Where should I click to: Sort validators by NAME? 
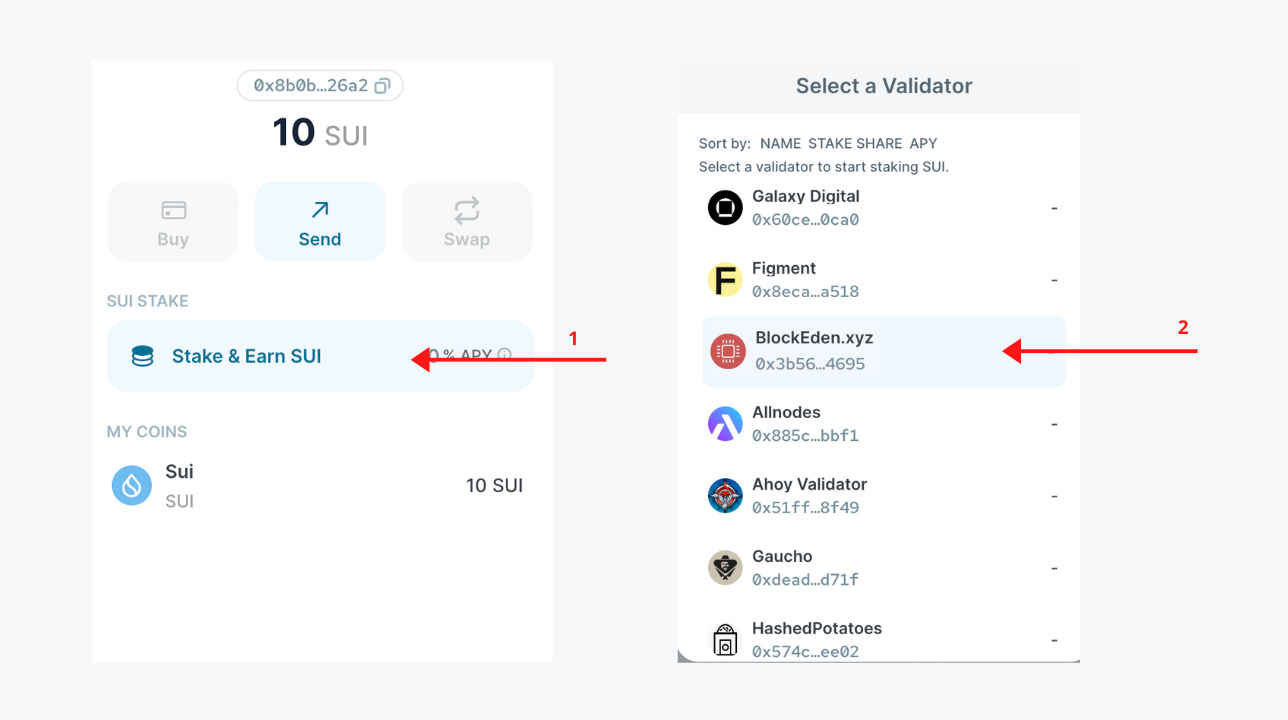(x=781, y=143)
